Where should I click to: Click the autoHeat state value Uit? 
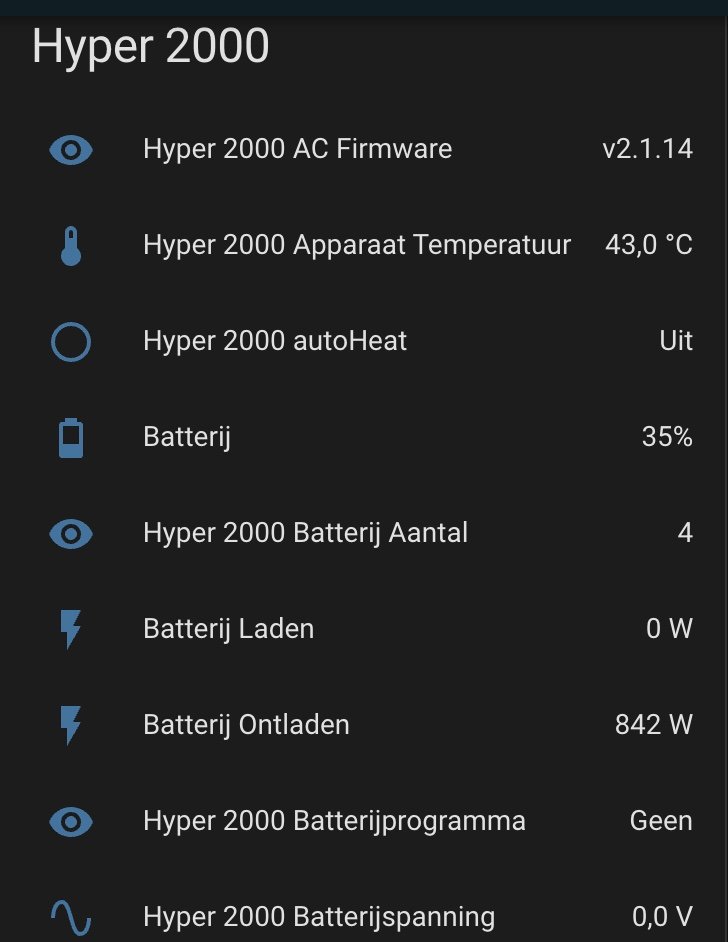(x=676, y=341)
